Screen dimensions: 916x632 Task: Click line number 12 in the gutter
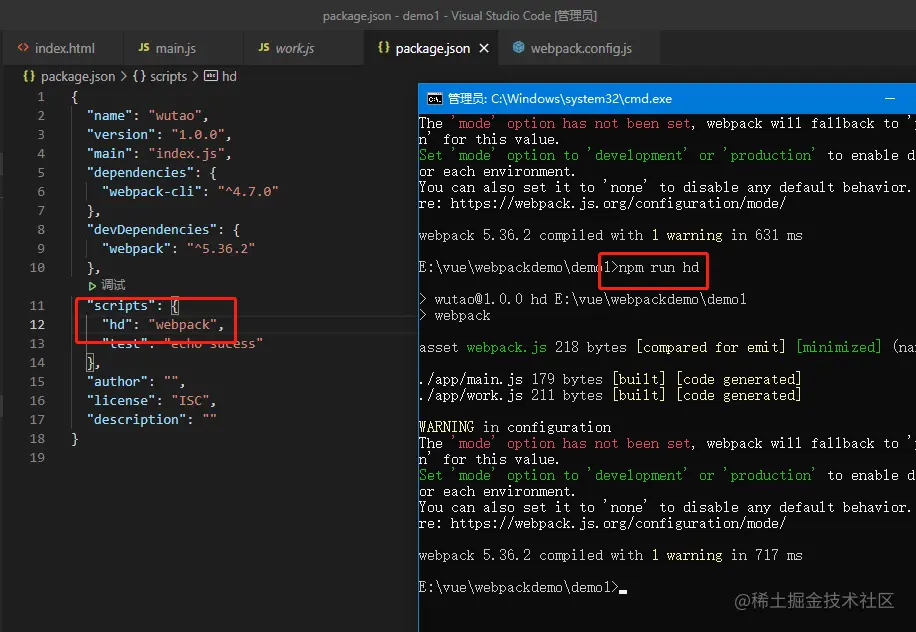[37, 325]
